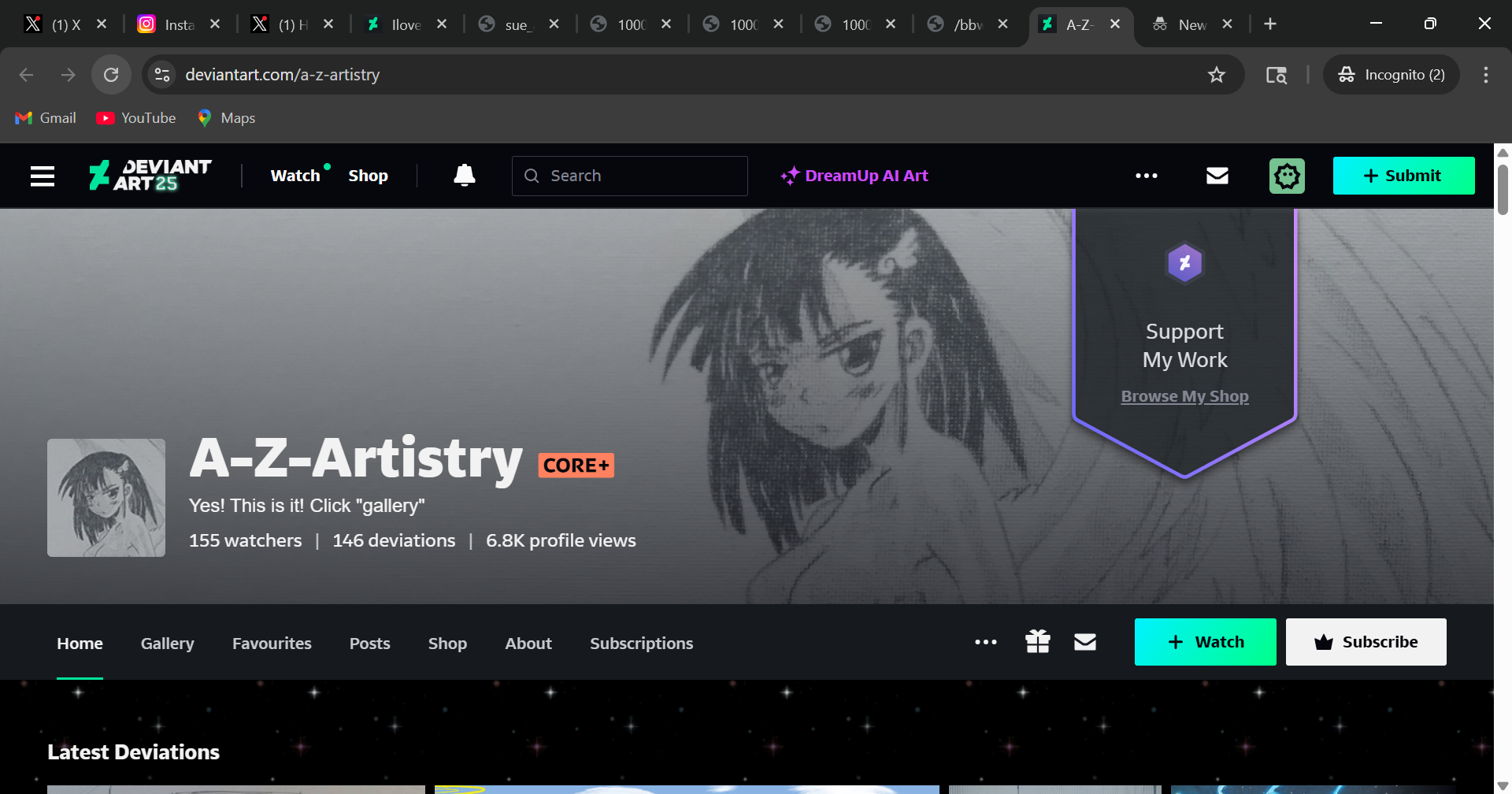
Task: Click the page vertical scrollbar thumb
Action: (1503, 189)
